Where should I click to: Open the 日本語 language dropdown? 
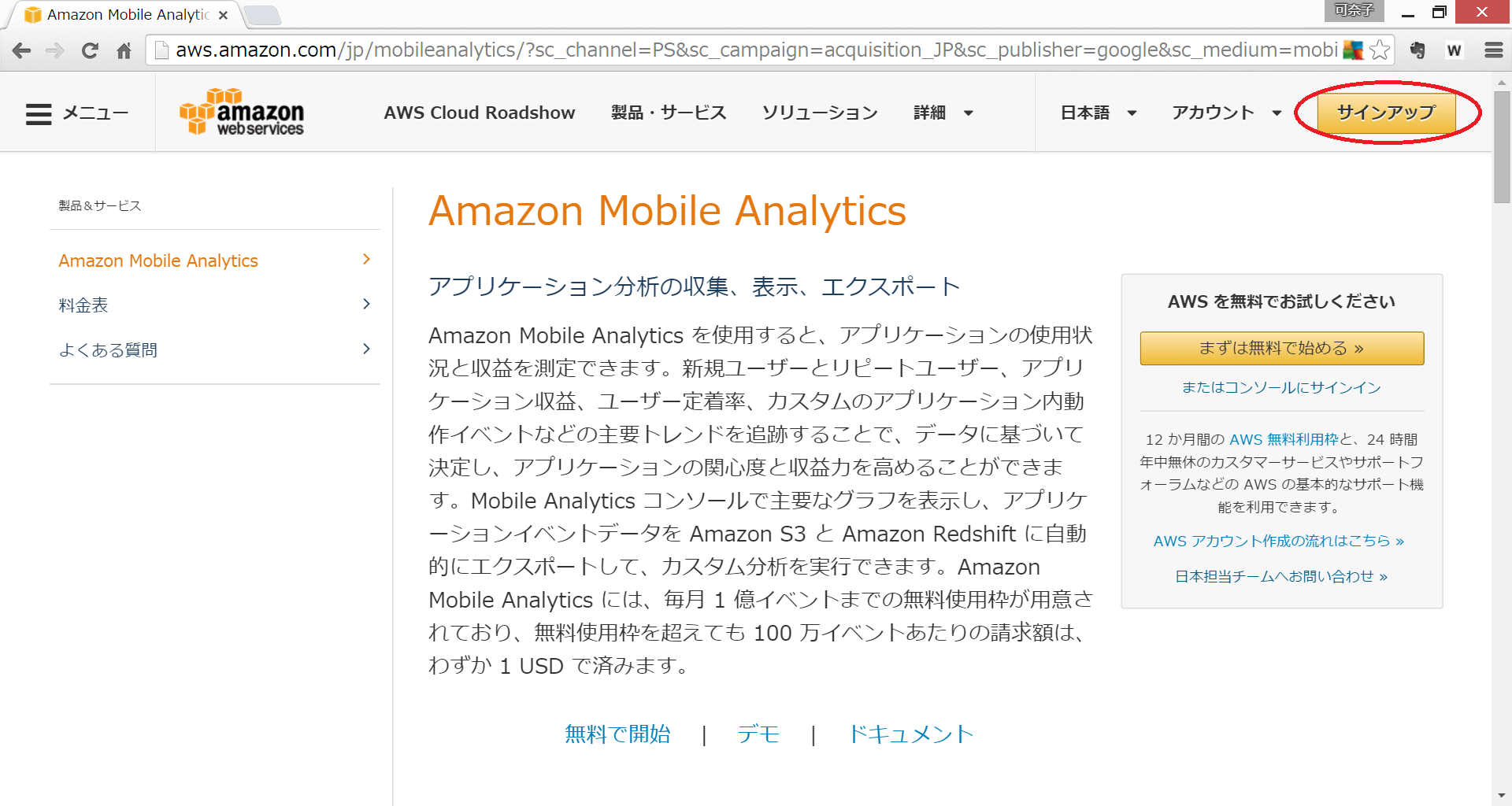(1098, 113)
